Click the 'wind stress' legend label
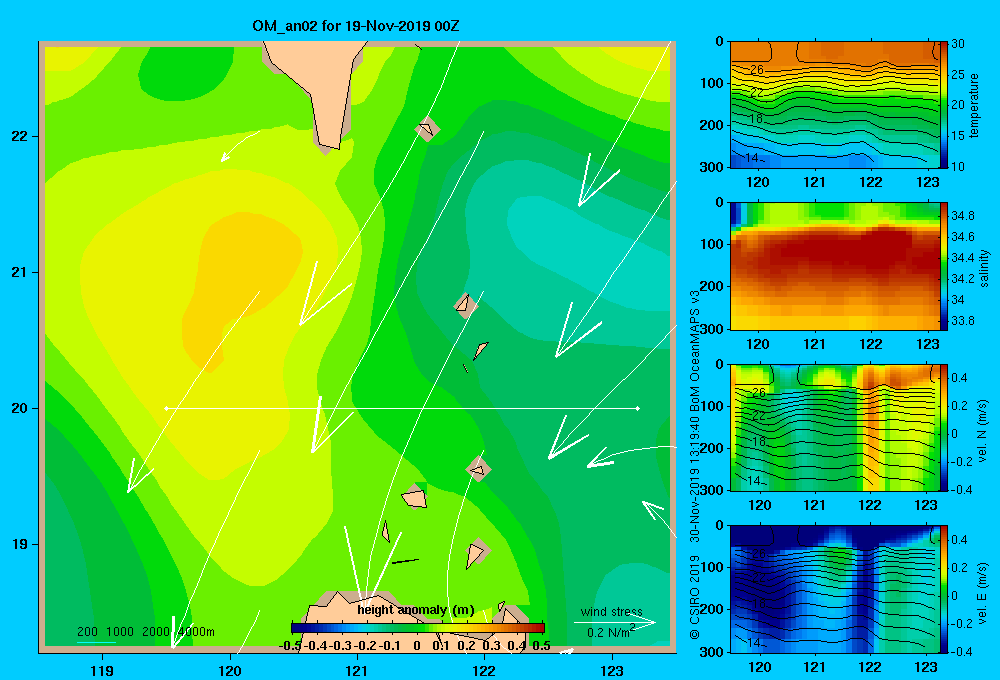Image resolution: width=1000 pixels, height=680 pixels. click(x=612, y=611)
